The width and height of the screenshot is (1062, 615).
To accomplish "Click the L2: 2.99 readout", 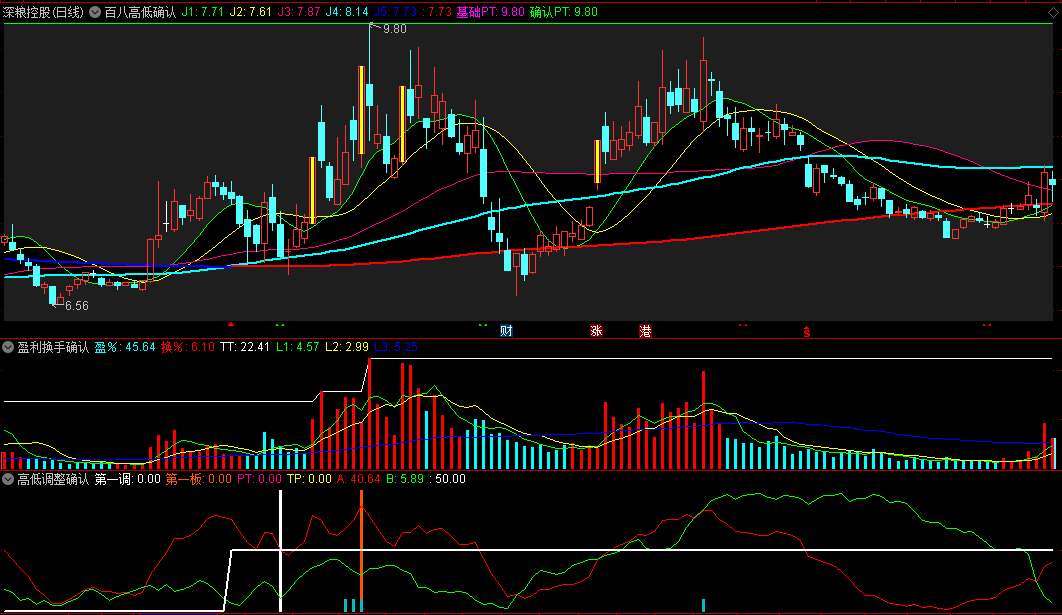I will coord(347,347).
